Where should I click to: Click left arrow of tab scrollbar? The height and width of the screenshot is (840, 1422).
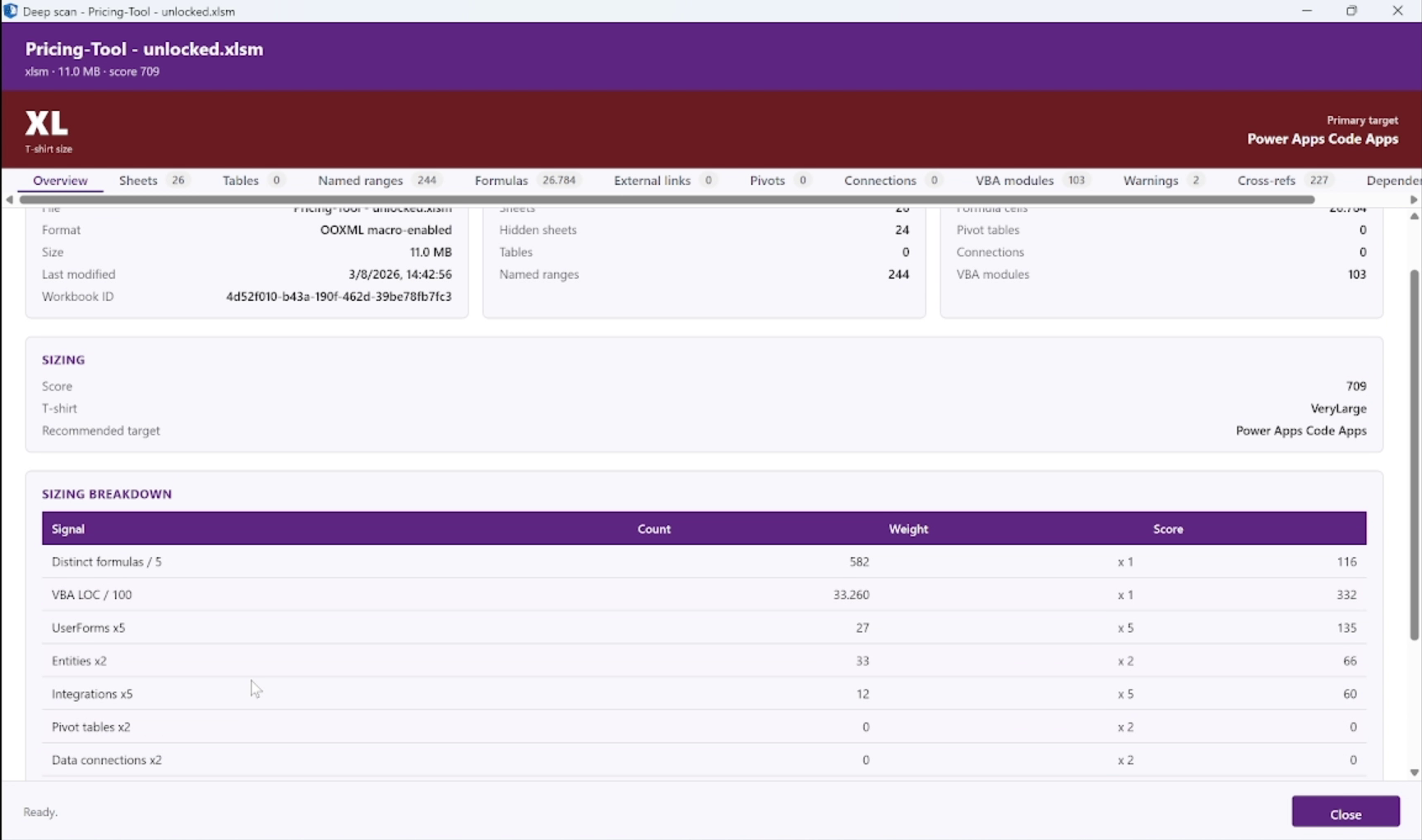9,200
